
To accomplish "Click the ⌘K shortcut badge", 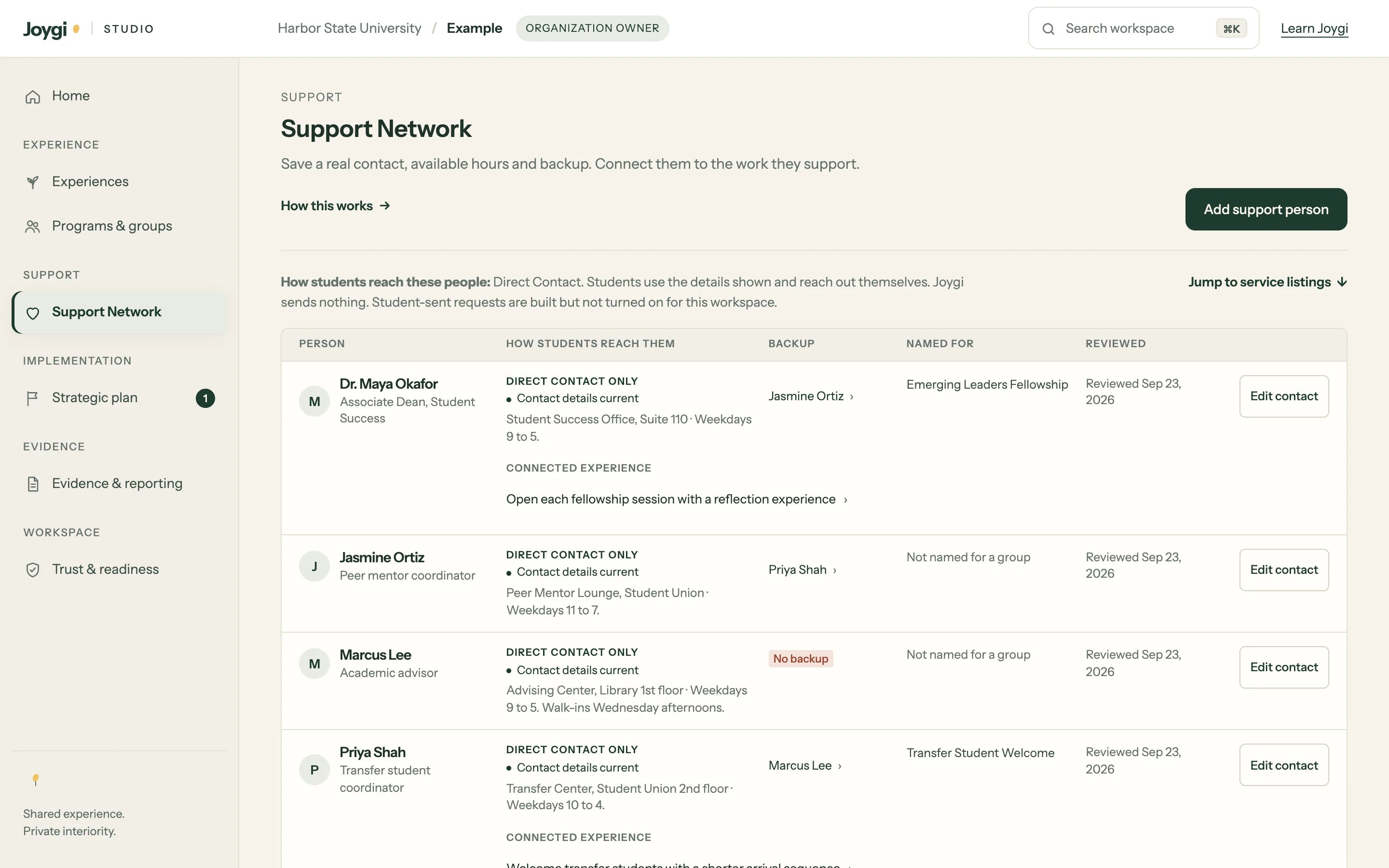I will [1231, 29].
